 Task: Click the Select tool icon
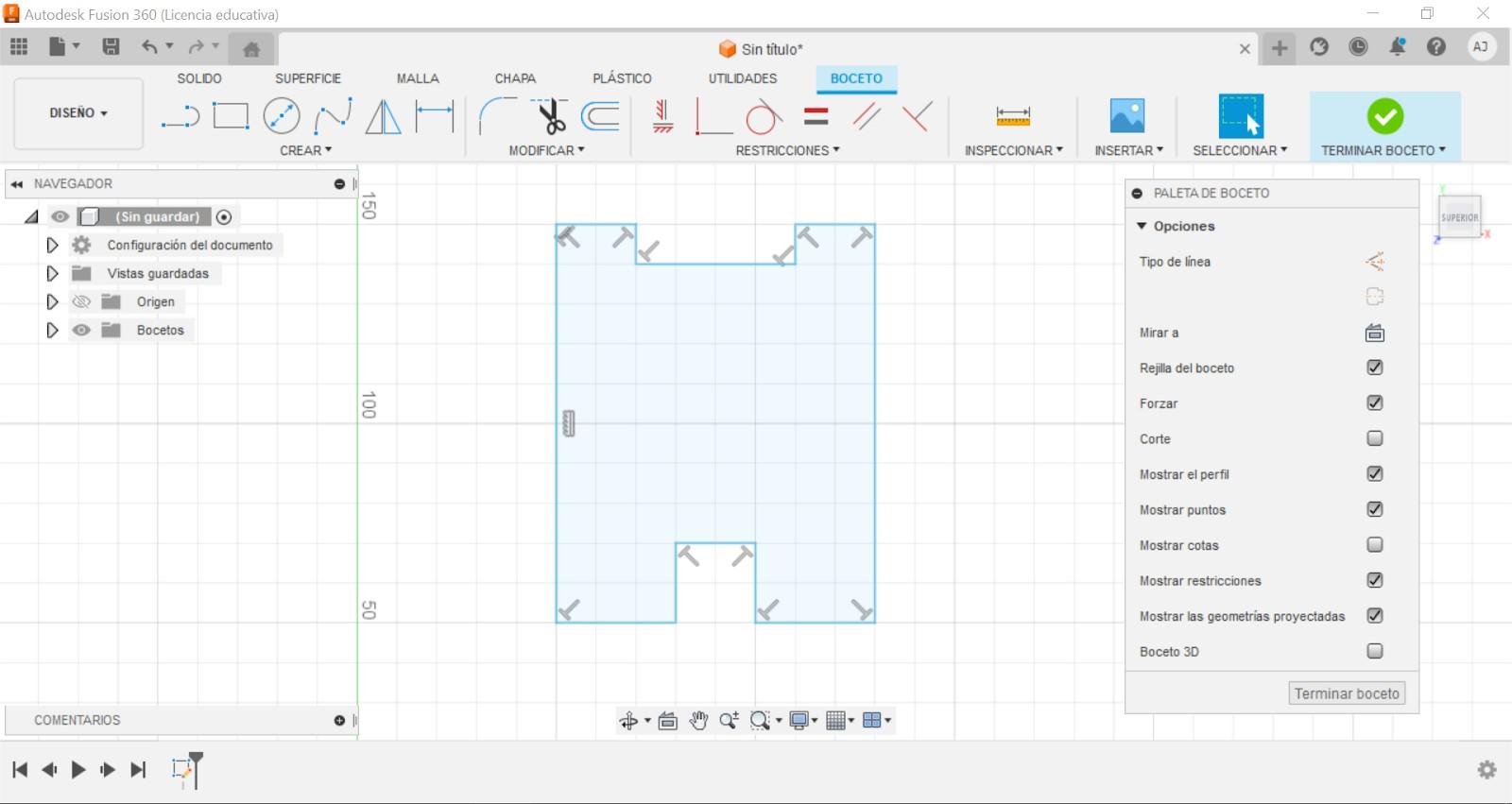[x=1241, y=116]
